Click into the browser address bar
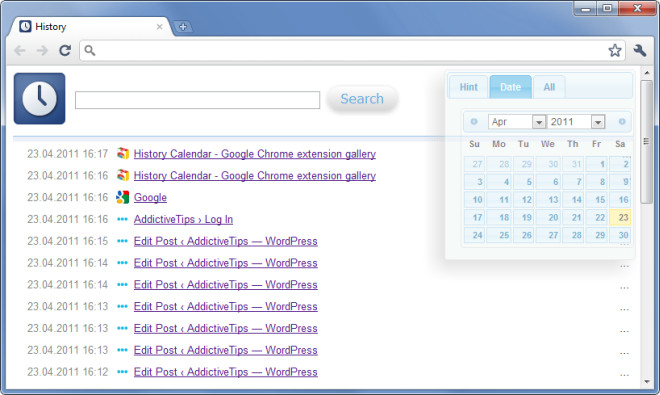Viewport: 660px width, 395px height. click(x=352, y=51)
